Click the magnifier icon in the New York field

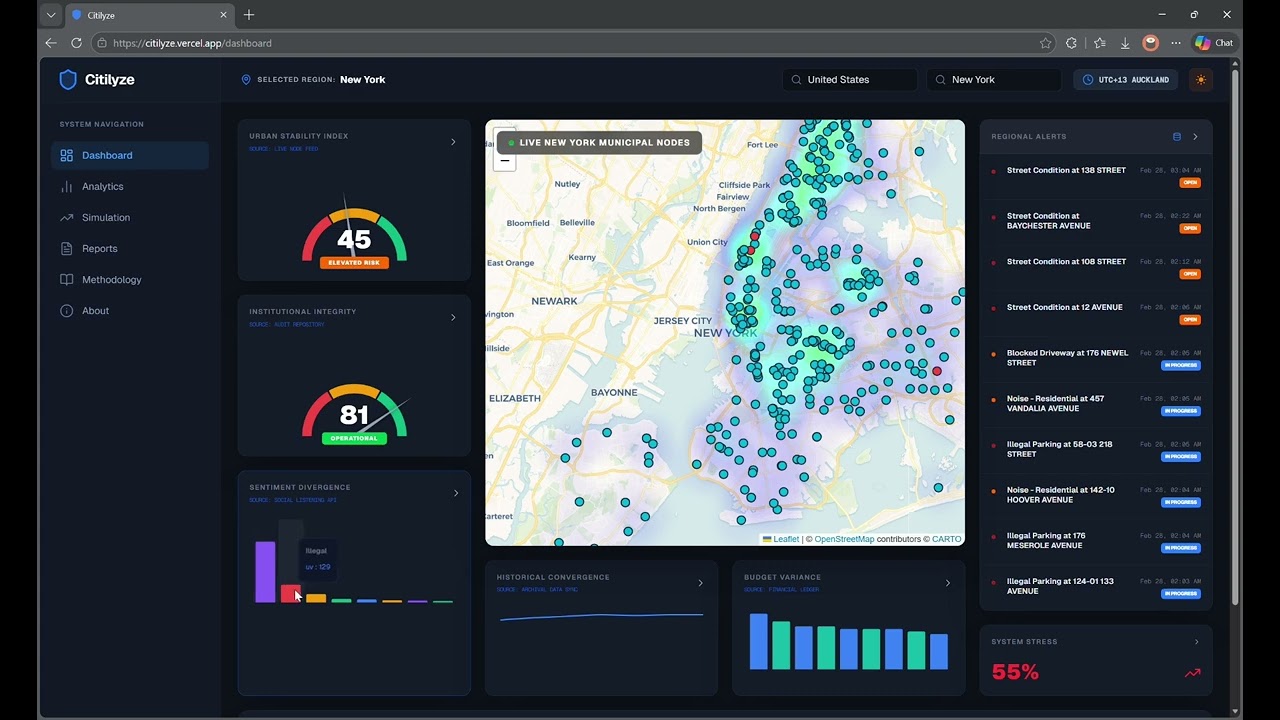point(941,80)
